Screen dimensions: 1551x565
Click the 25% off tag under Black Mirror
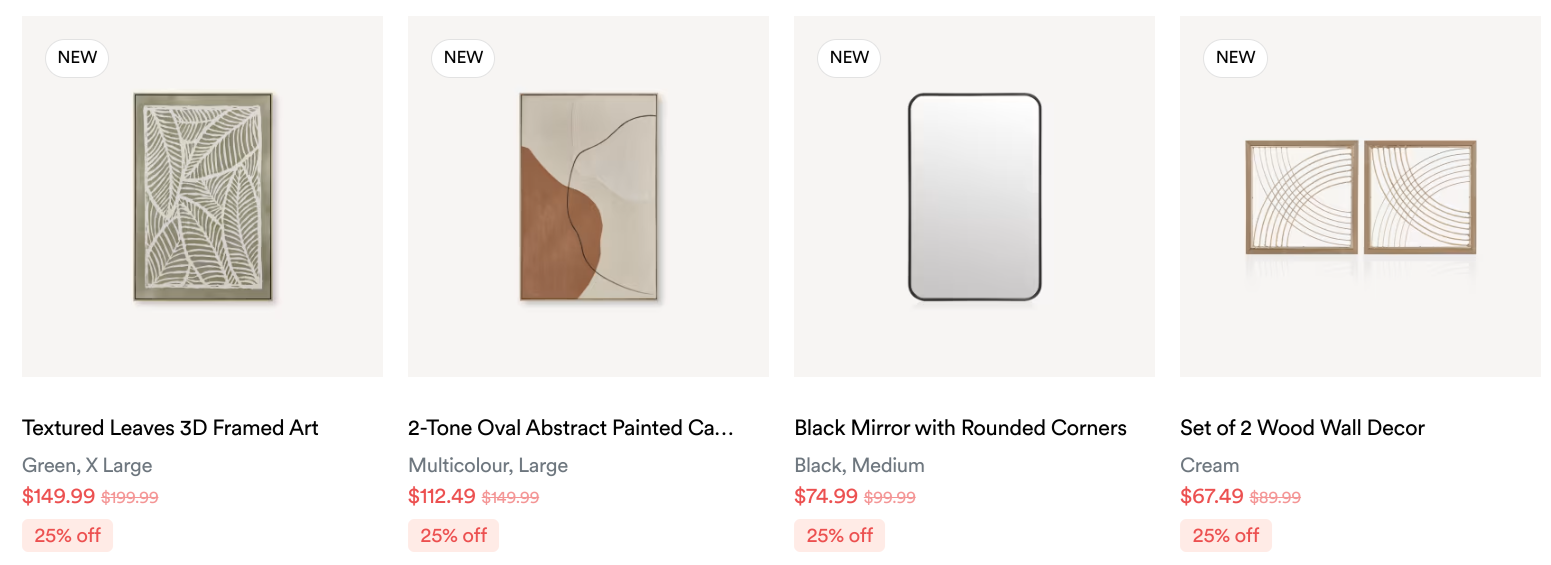[839, 535]
